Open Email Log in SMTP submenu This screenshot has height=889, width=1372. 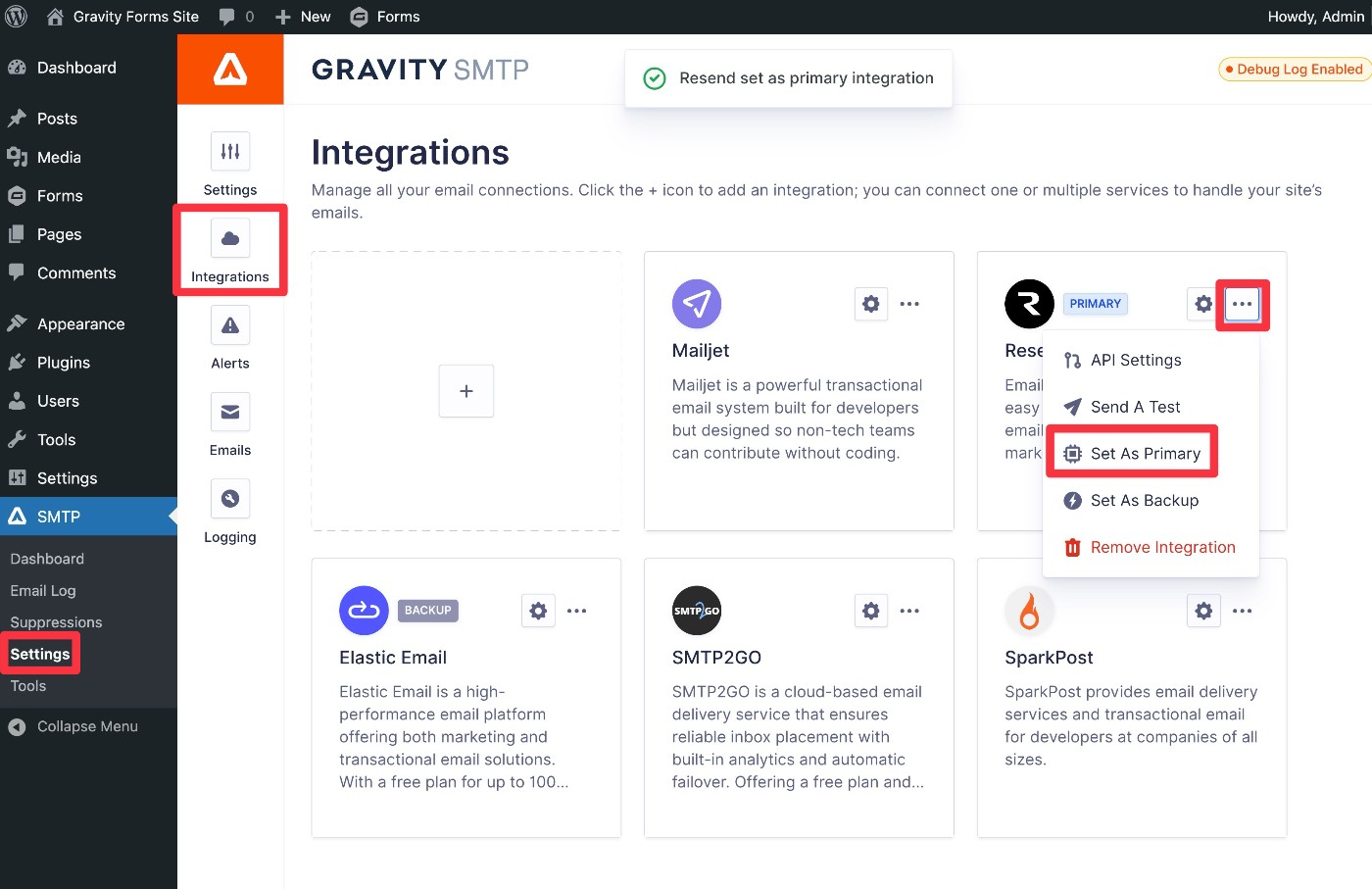pos(43,591)
